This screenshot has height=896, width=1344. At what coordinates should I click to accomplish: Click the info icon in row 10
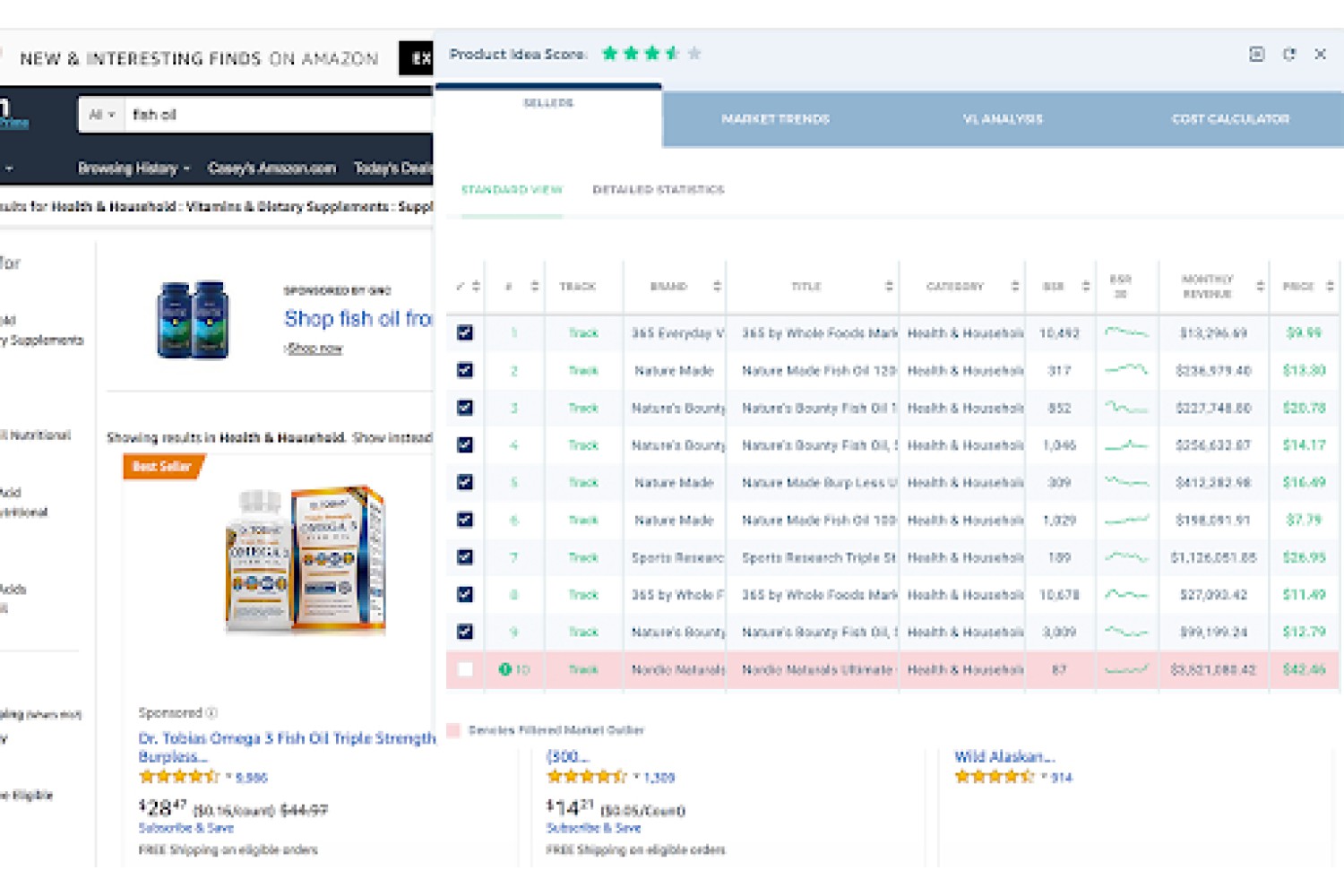504,669
